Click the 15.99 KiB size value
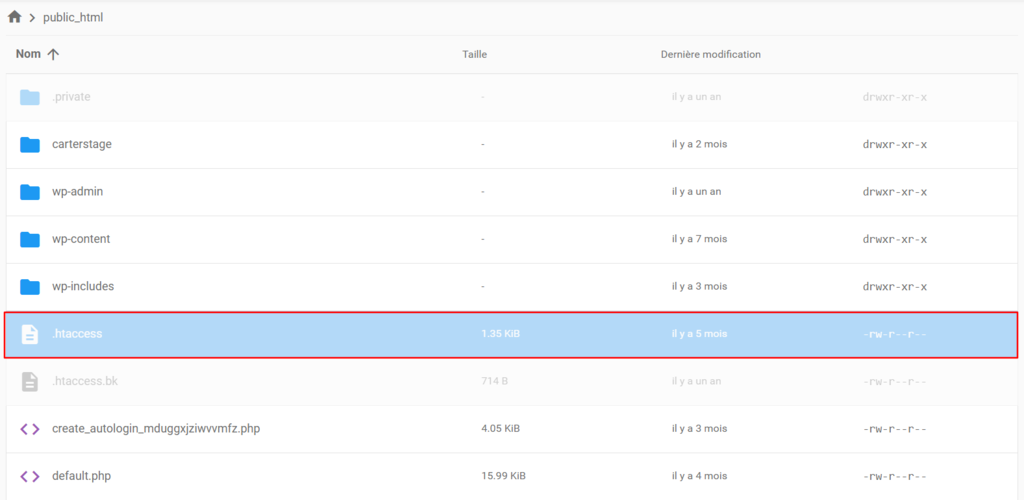 click(503, 476)
